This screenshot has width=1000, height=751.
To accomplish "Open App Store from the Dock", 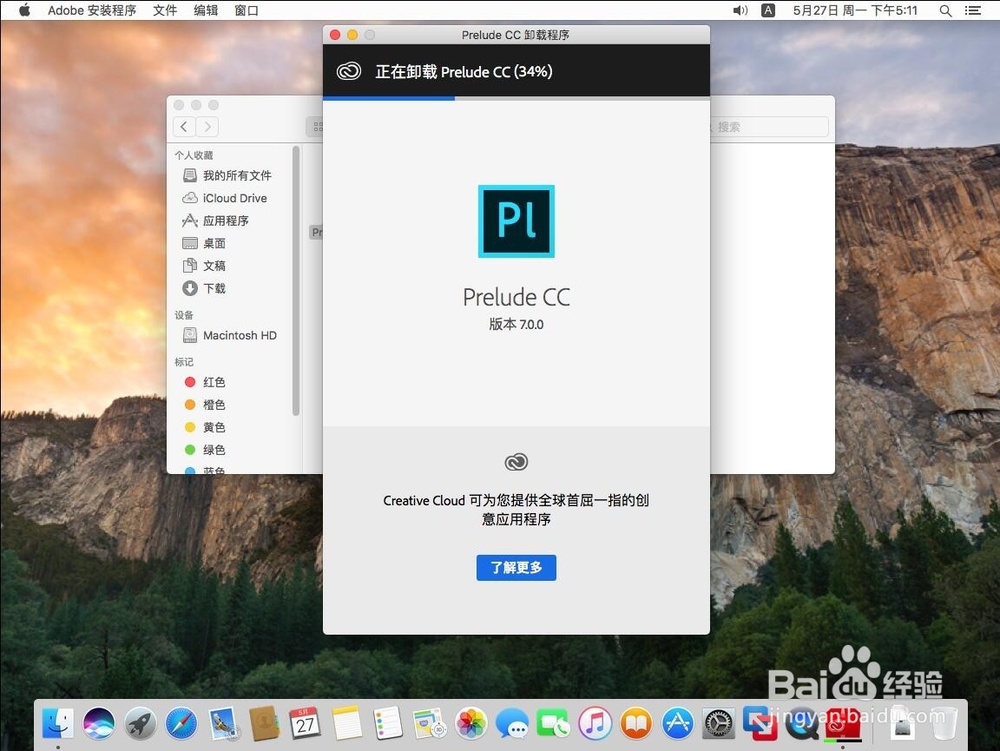I will (677, 724).
